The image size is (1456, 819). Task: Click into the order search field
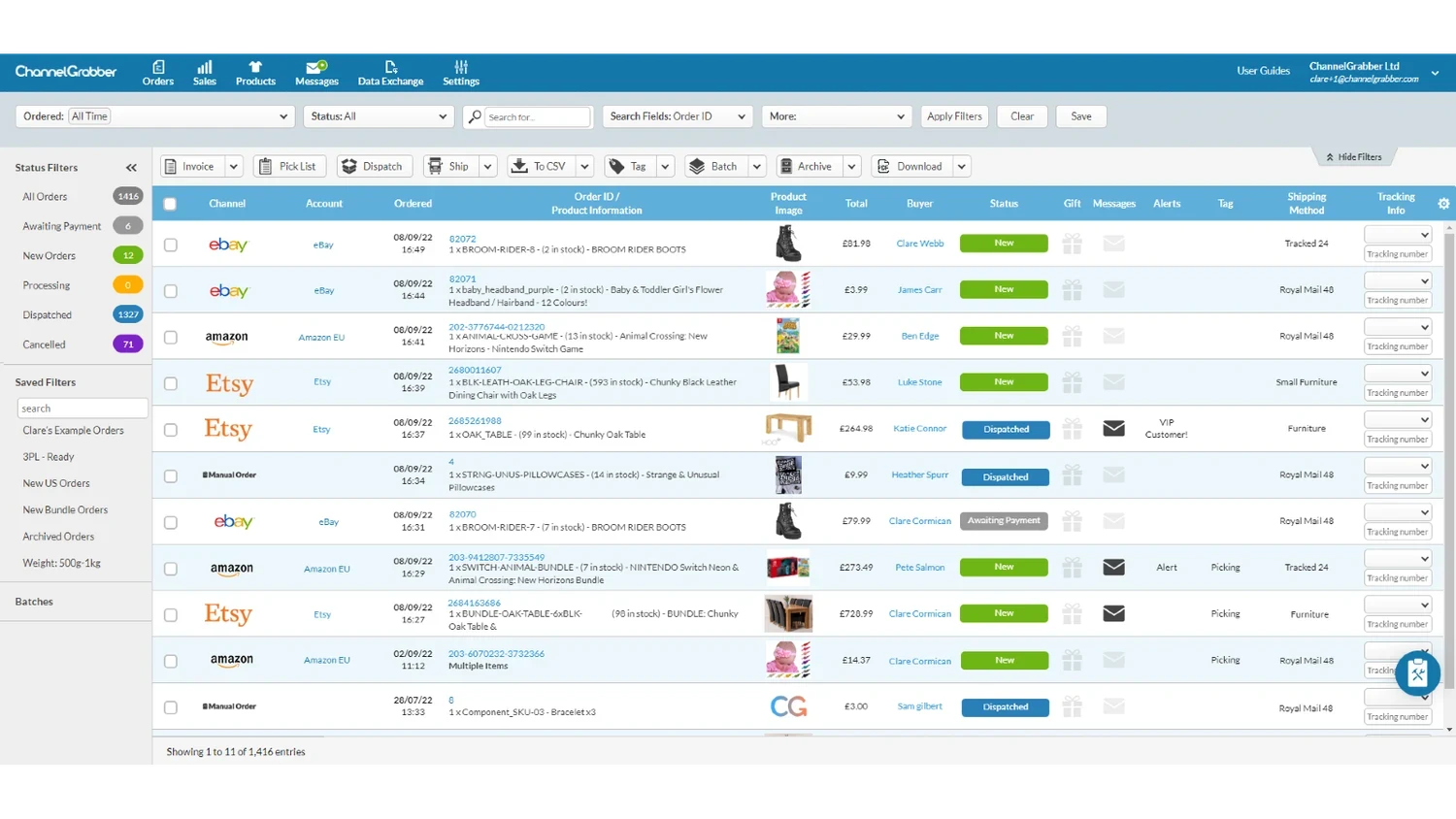point(537,116)
